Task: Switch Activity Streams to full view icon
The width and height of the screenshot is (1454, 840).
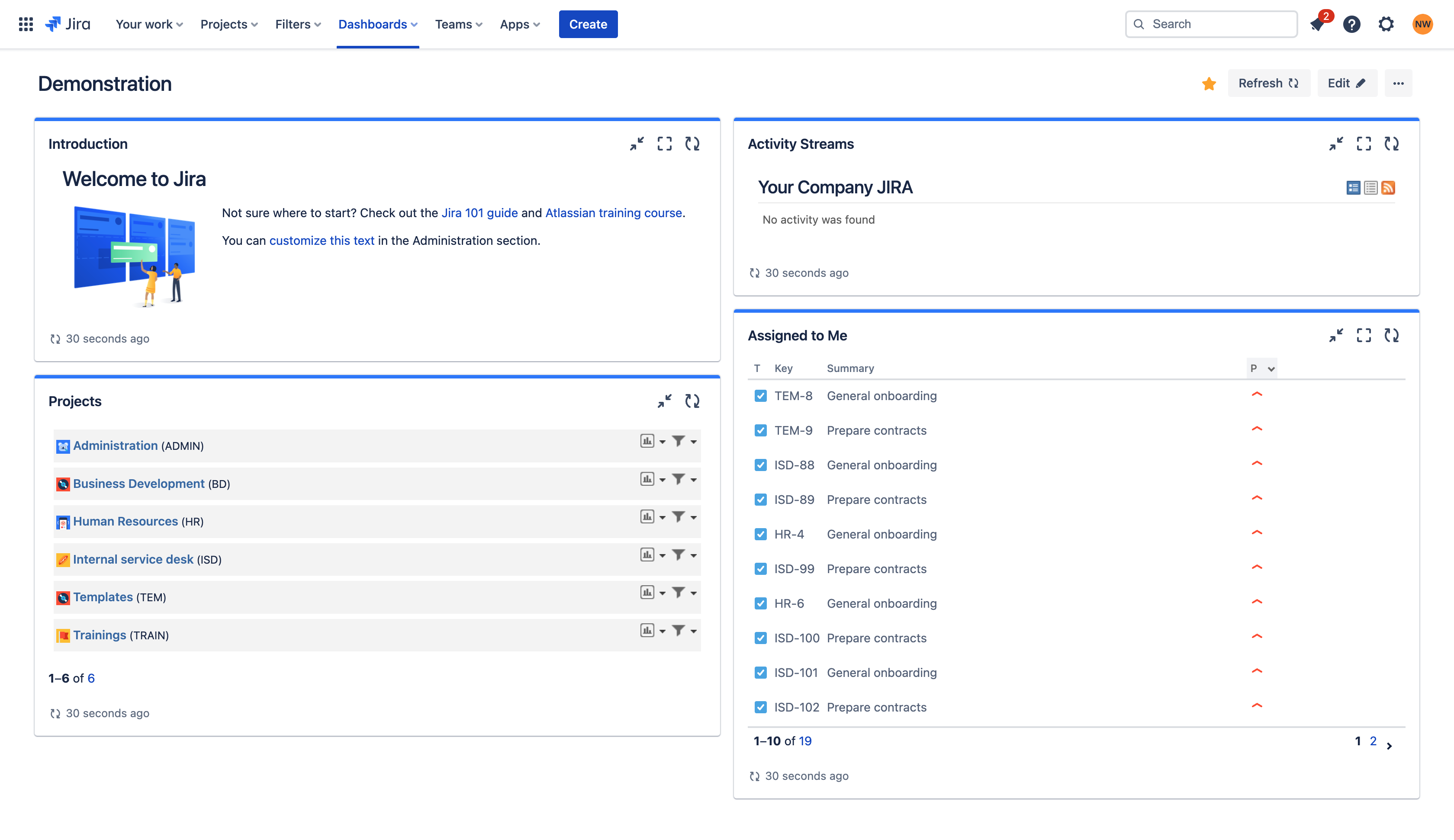Action: point(1353,188)
